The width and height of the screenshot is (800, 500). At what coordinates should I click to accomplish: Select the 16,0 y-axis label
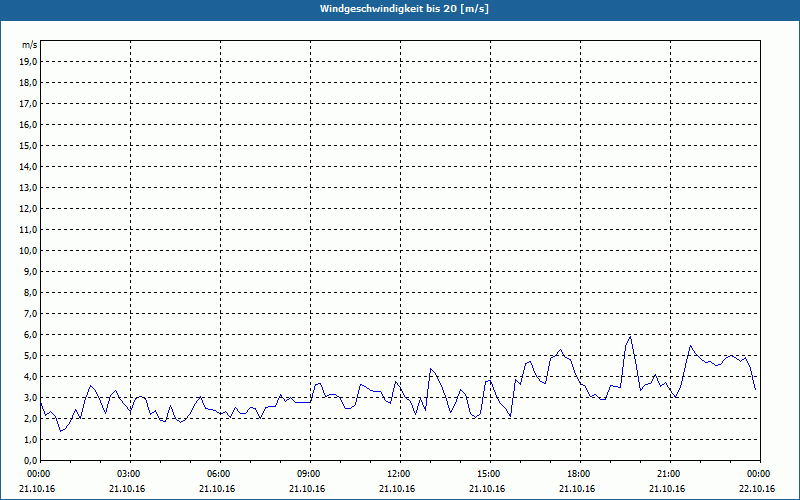coord(29,124)
